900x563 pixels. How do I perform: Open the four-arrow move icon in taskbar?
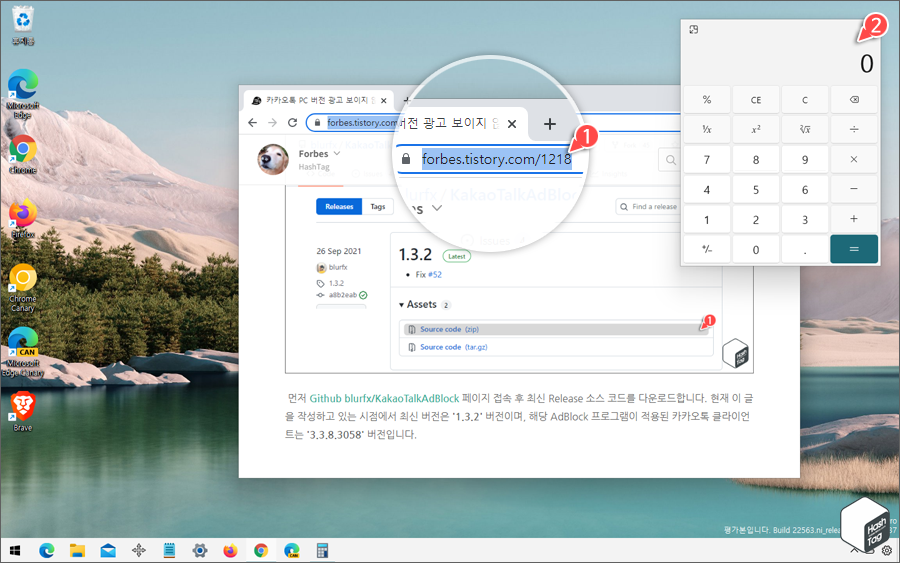[138, 551]
